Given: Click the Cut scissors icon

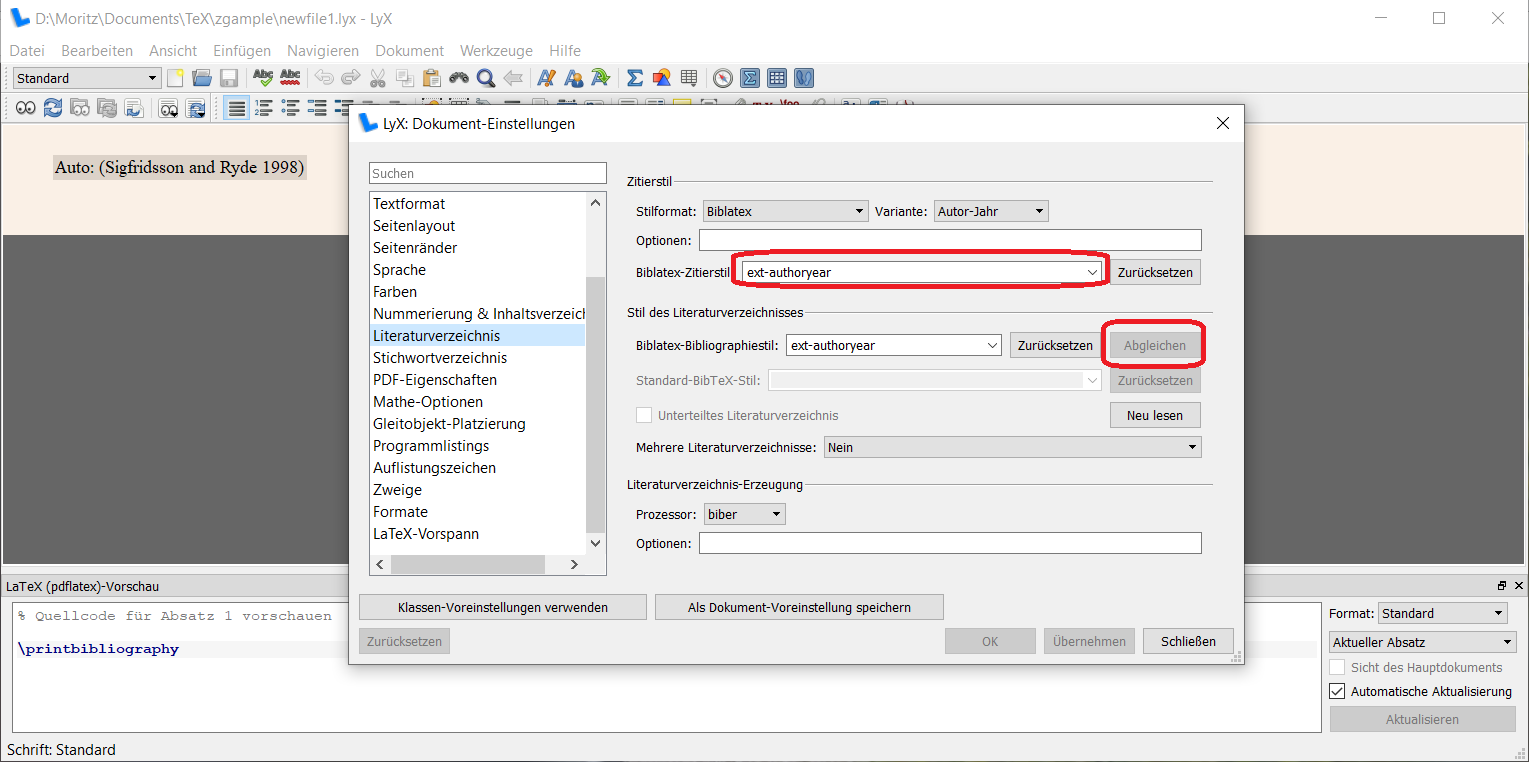Looking at the screenshot, I should pyautogui.click(x=378, y=78).
